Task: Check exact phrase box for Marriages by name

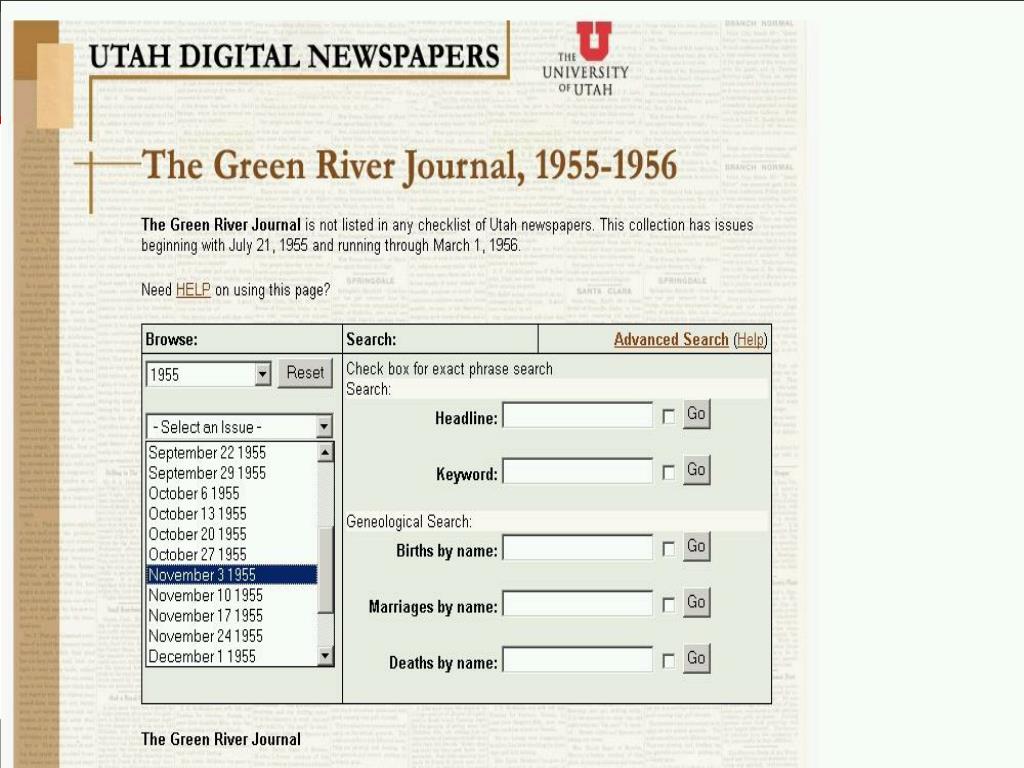Action: click(668, 605)
